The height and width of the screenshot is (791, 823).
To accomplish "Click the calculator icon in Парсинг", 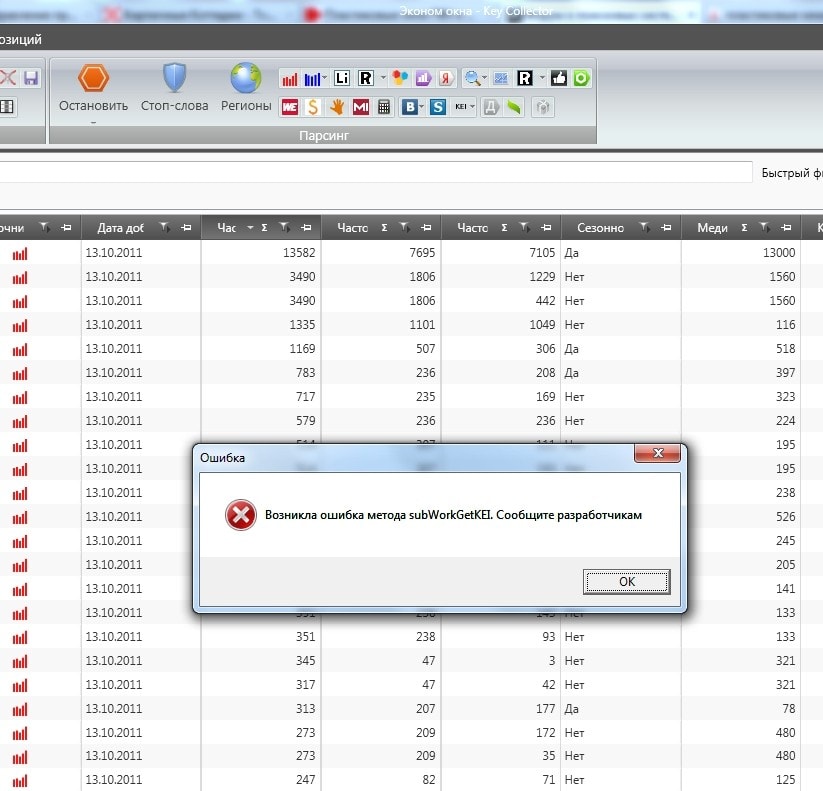I will (x=384, y=107).
